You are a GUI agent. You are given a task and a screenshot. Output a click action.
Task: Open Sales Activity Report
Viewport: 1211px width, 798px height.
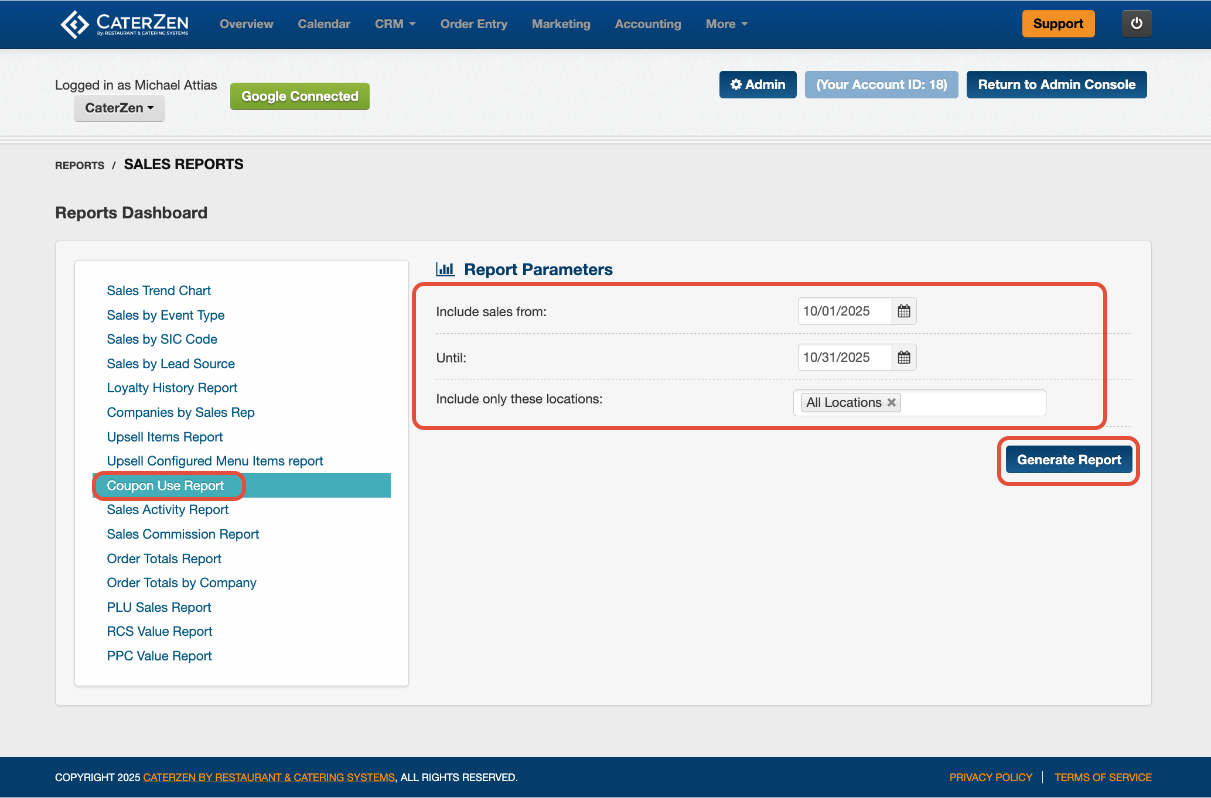click(x=168, y=510)
